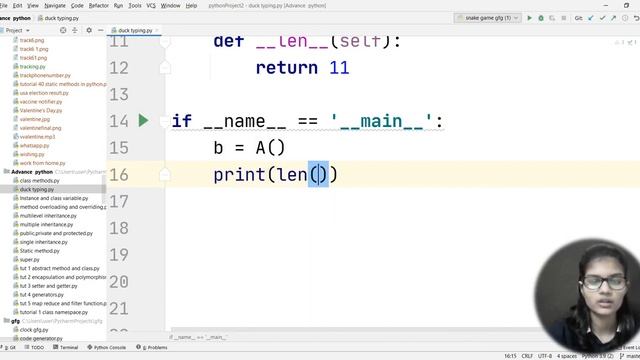This screenshot has width=640, height=360.
Task: Open multilevel inheritance.py file
Action: [48, 216]
